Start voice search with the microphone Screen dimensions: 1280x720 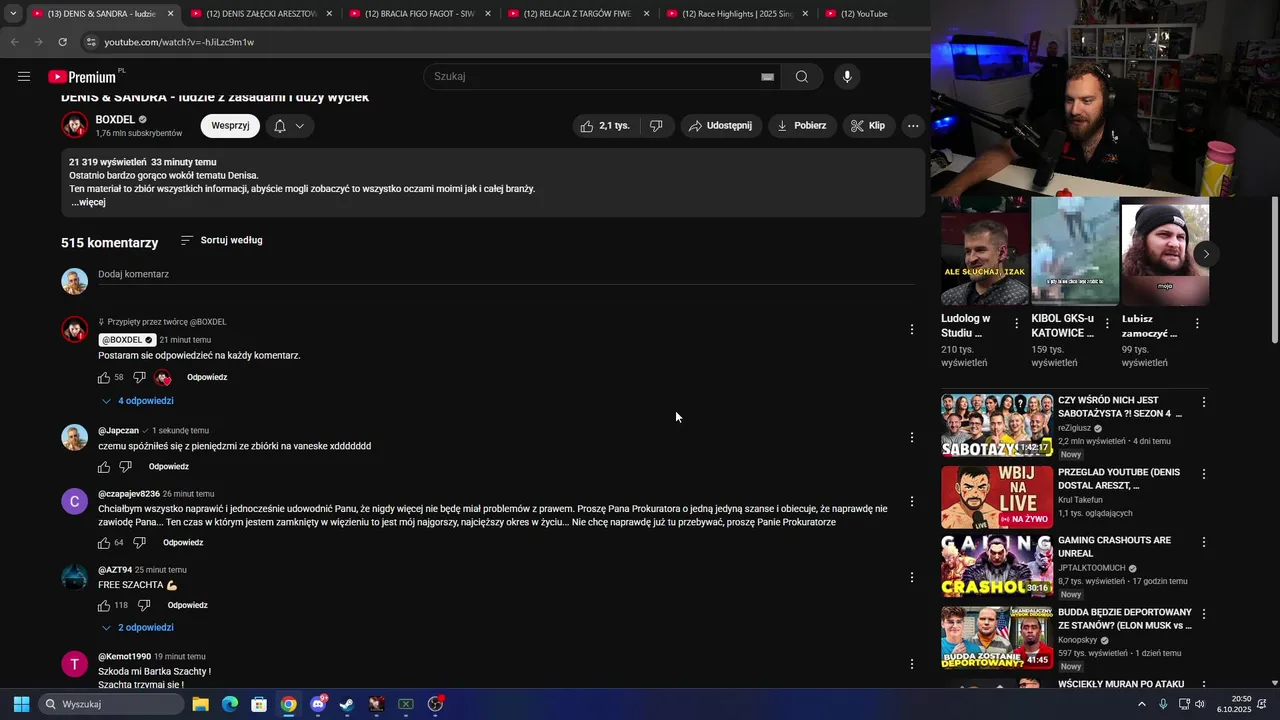click(x=847, y=77)
